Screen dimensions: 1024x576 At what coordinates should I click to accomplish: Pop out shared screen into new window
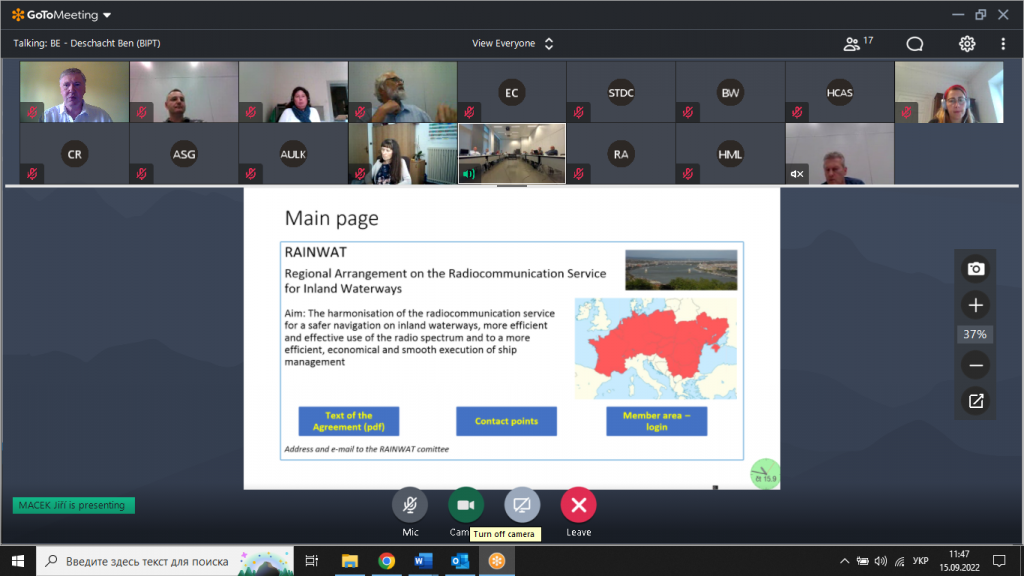[x=976, y=401]
